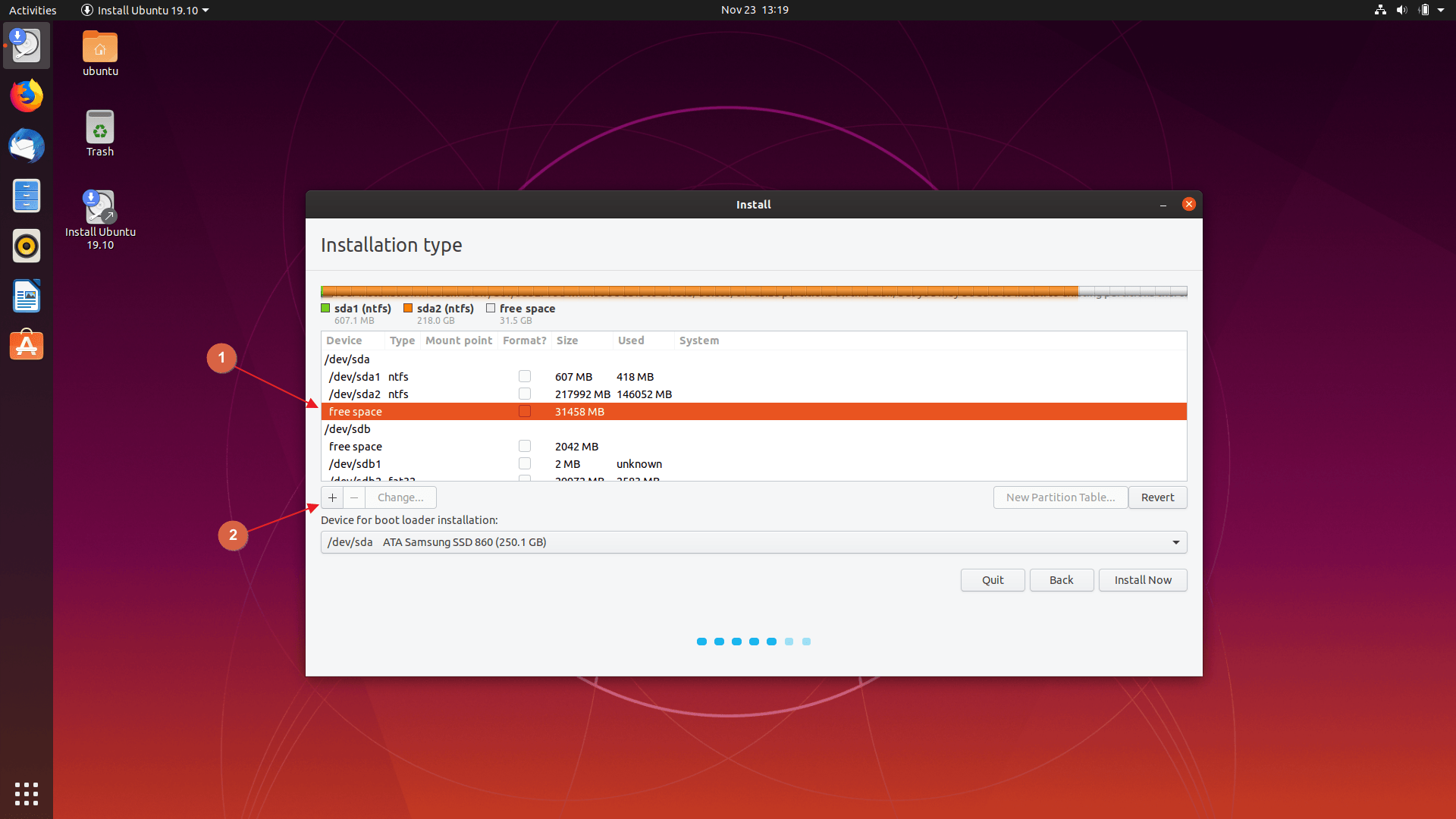Open LibreOffice Writer in the dock
This screenshot has width=1456, height=819.
point(27,297)
